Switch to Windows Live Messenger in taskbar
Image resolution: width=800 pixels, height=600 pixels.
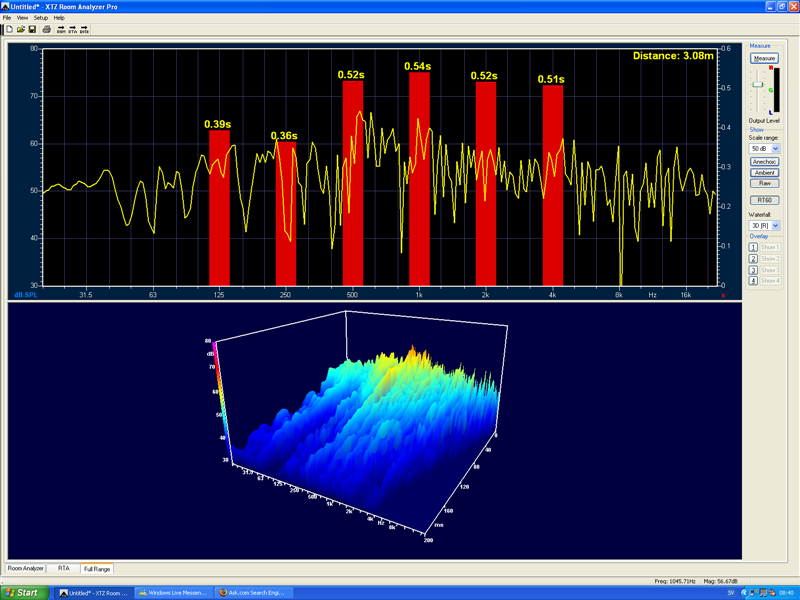coord(173,593)
